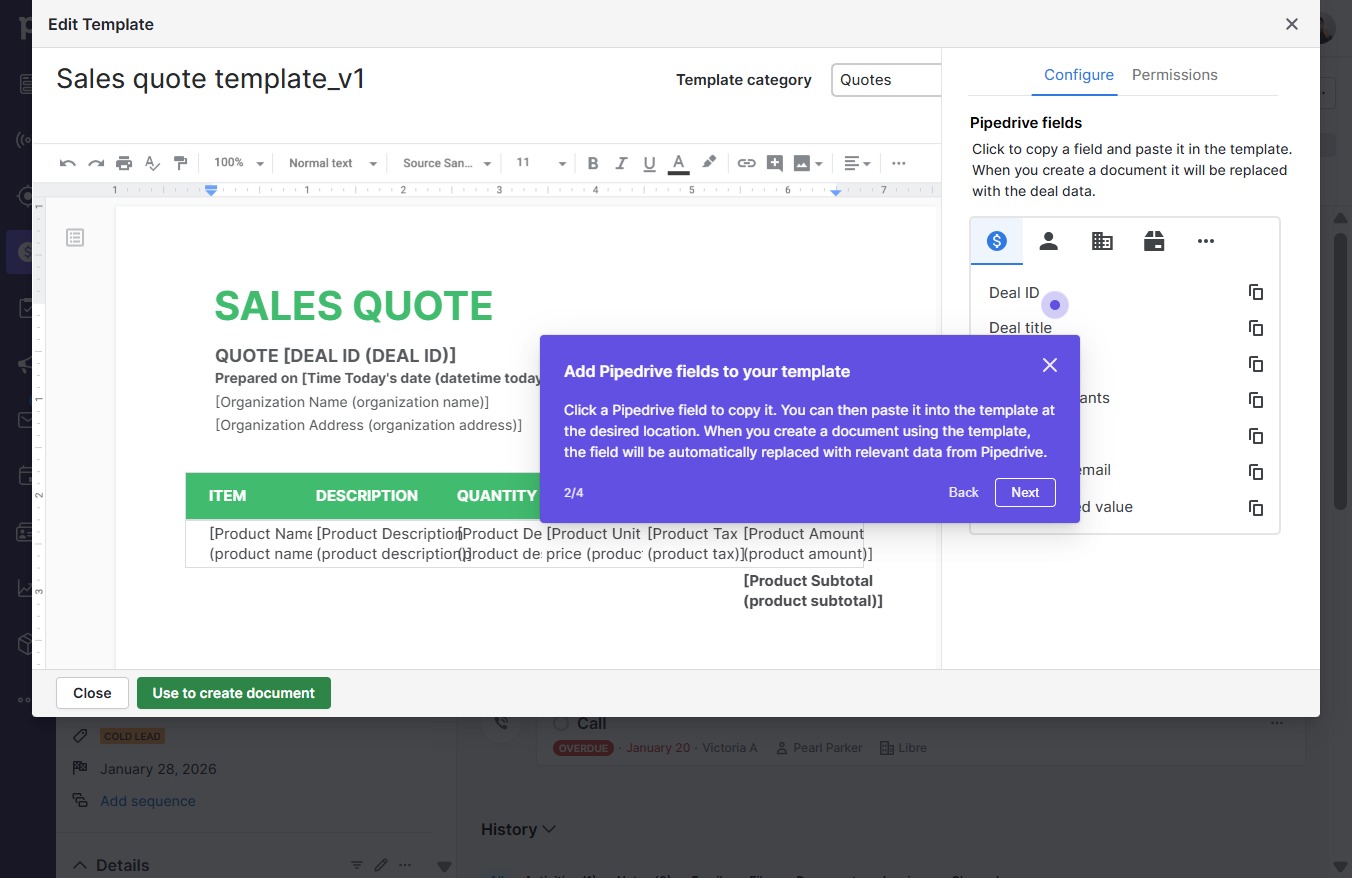This screenshot has width=1352, height=878.
Task: Select the Deal fields tab icon
Action: [x=996, y=241]
